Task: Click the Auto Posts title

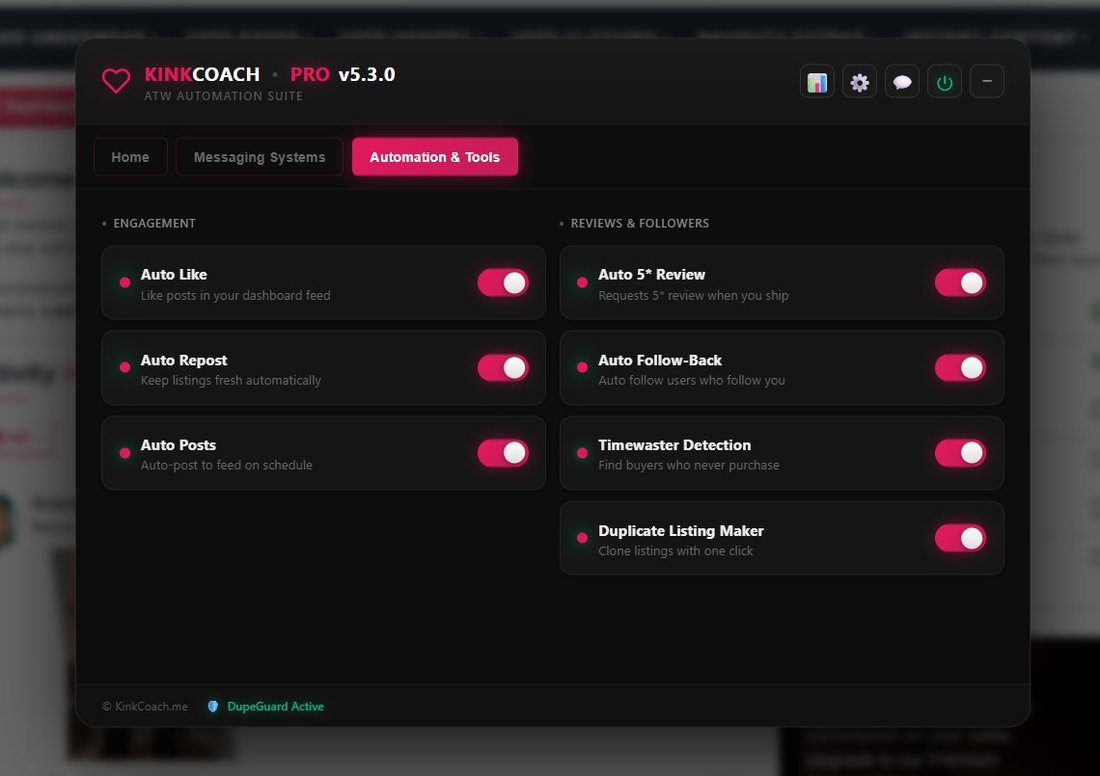Action: click(x=178, y=445)
